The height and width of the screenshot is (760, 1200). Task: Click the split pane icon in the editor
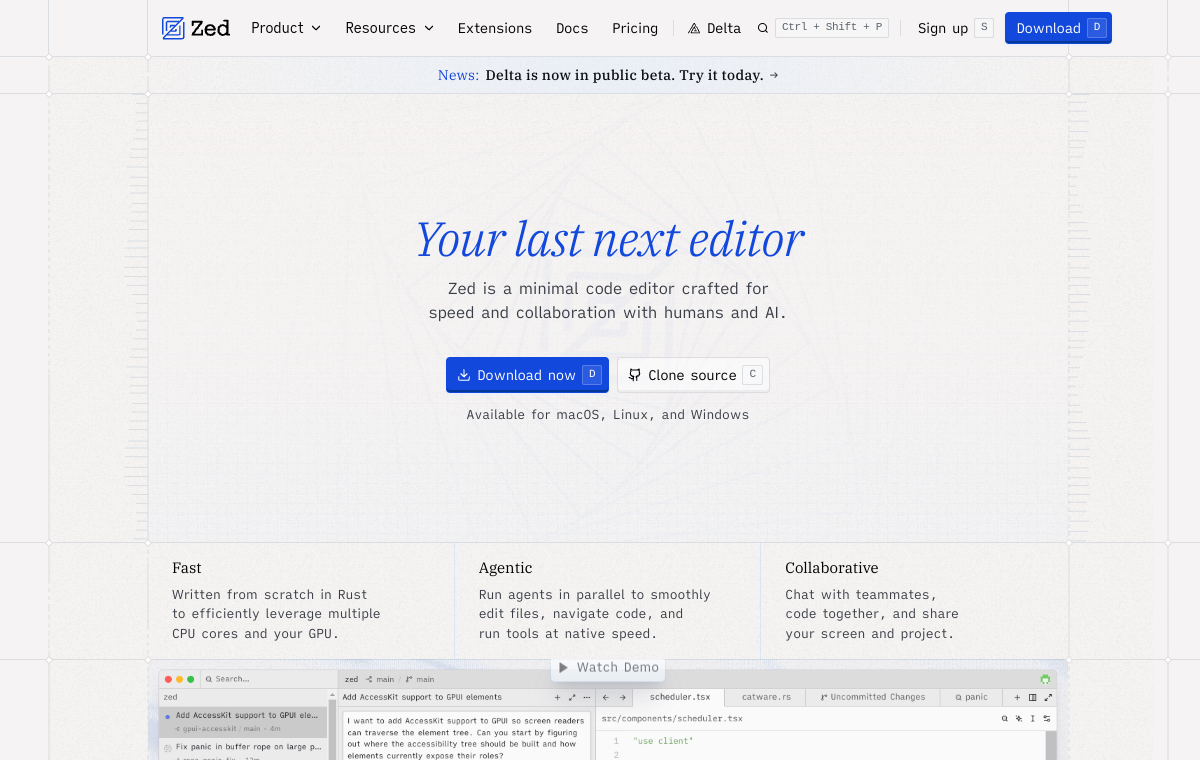[x=1033, y=697]
